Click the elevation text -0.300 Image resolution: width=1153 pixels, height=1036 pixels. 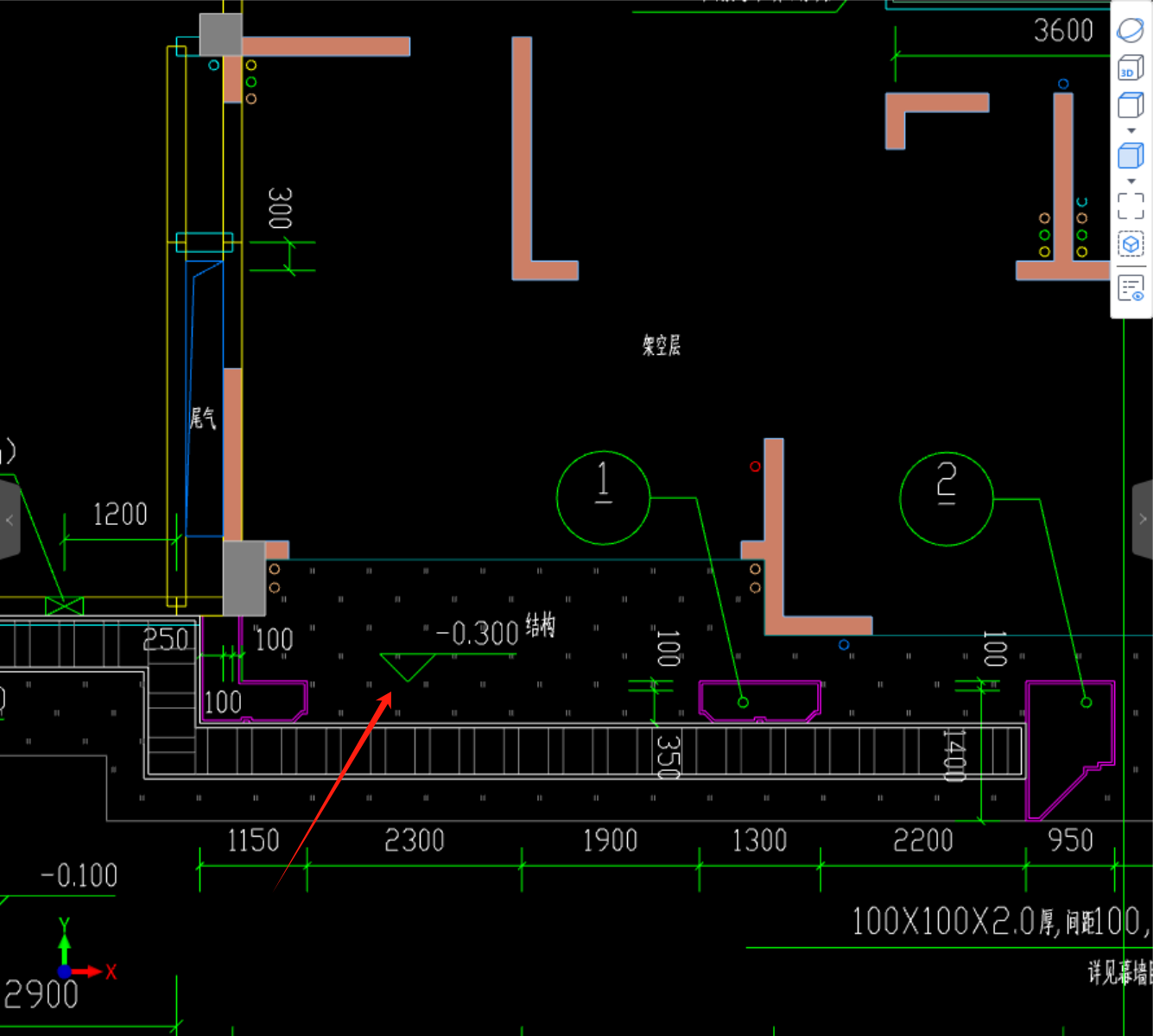478,634
